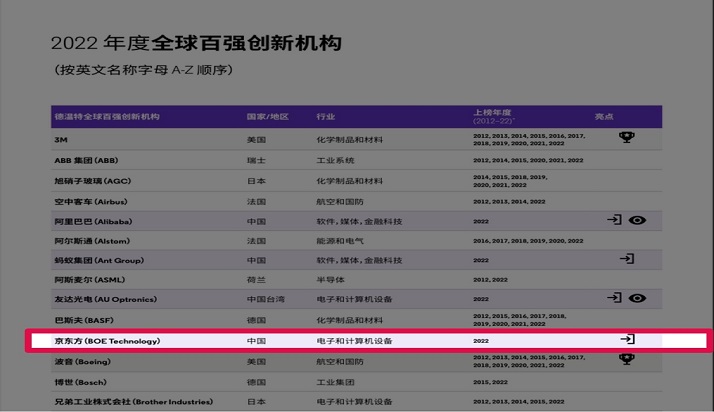Click the 国家/地区 column header

click(267, 117)
